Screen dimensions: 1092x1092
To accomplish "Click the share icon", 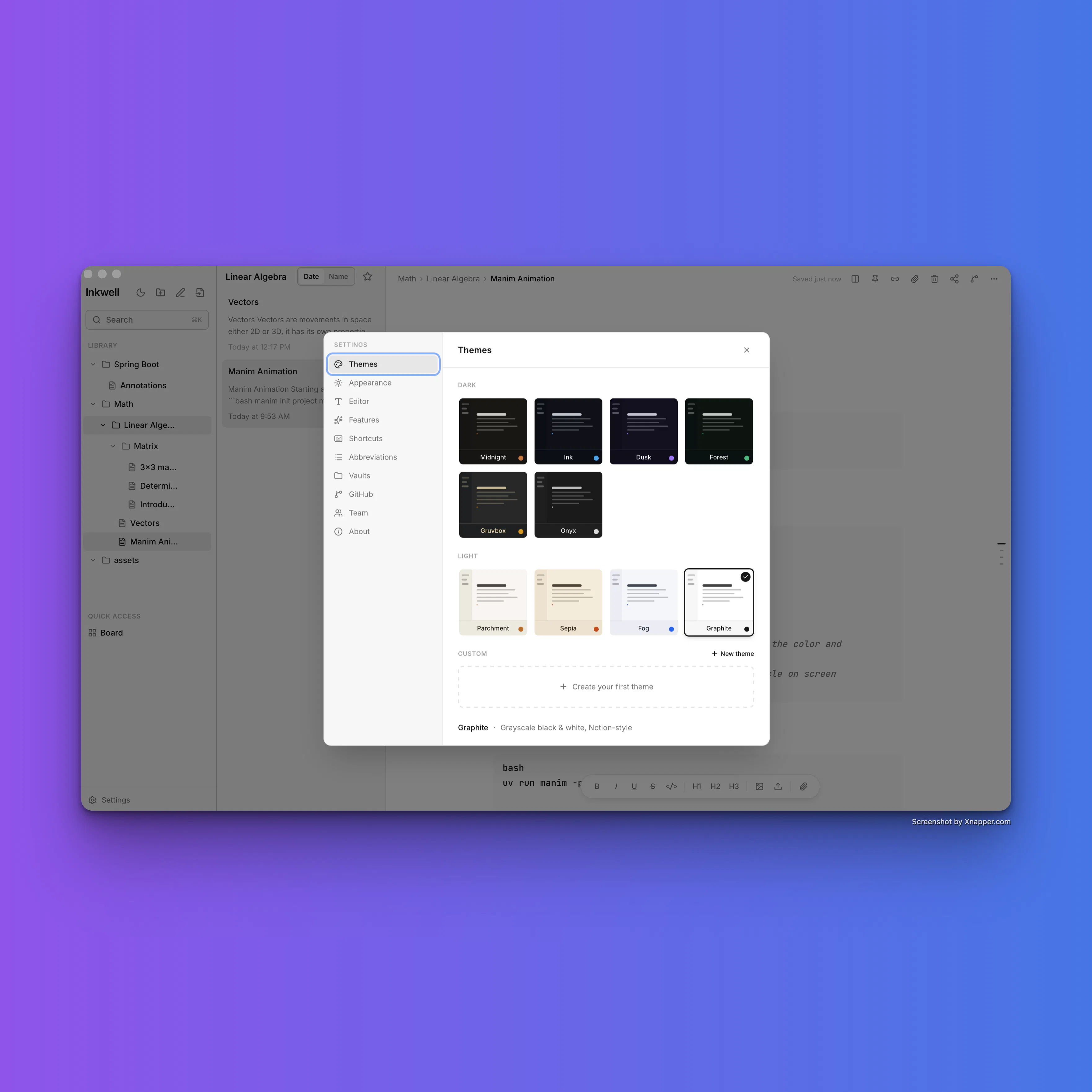I will coord(954,279).
